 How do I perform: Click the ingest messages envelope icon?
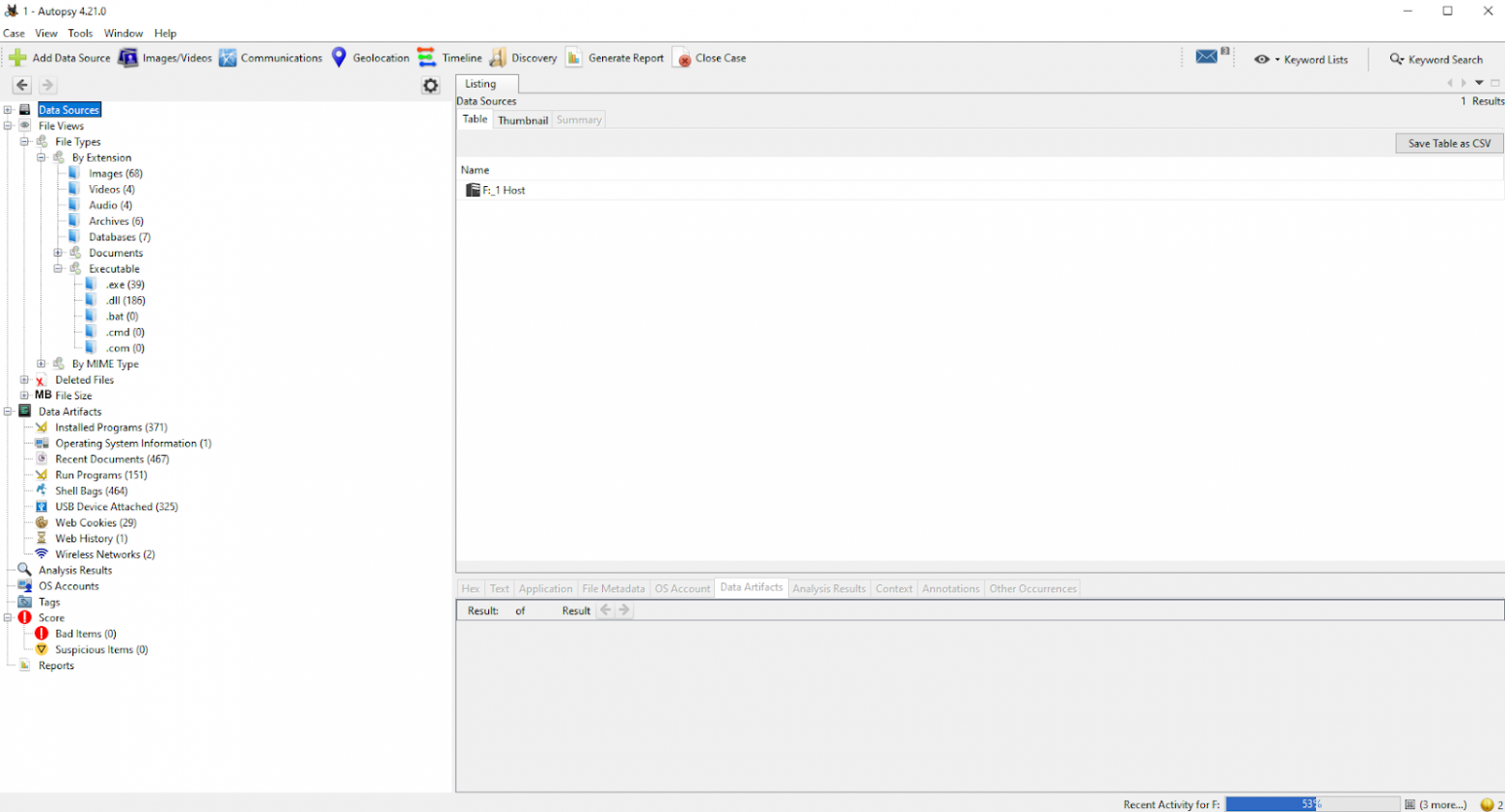point(1206,57)
